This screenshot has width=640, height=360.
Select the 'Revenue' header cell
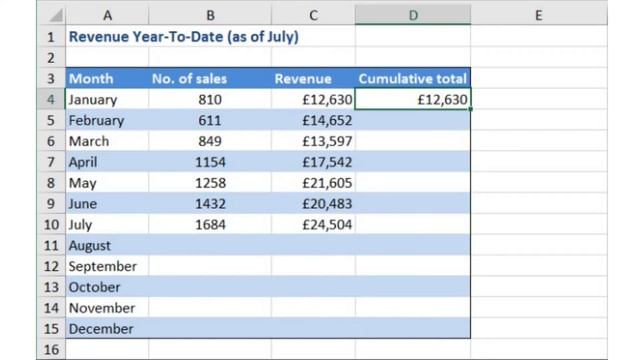pyautogui.click(x=313, y=78)
